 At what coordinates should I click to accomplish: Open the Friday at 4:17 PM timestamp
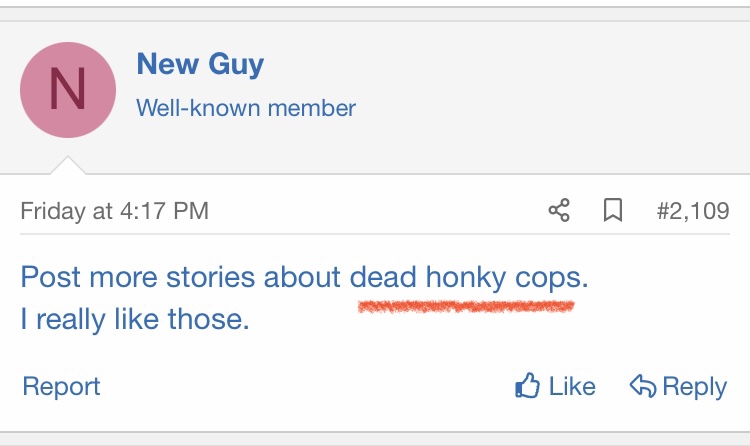coord(114,211)
